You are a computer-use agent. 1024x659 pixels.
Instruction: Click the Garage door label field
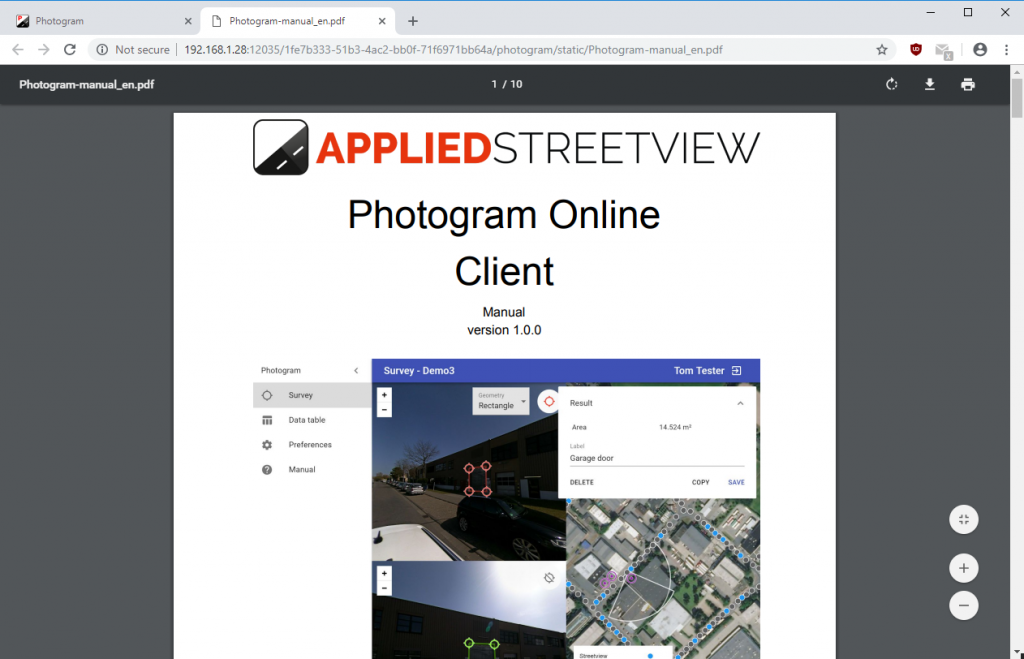pyautogui.click(x=656, y=458)
